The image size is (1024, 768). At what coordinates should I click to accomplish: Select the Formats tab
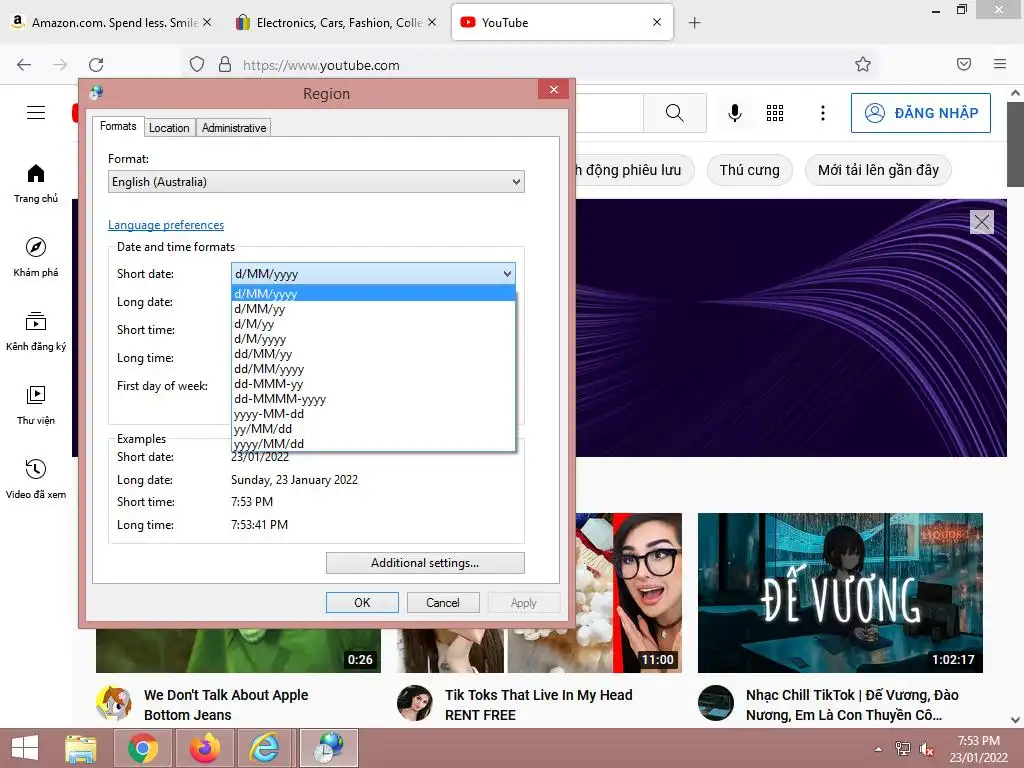coord(118,126)
